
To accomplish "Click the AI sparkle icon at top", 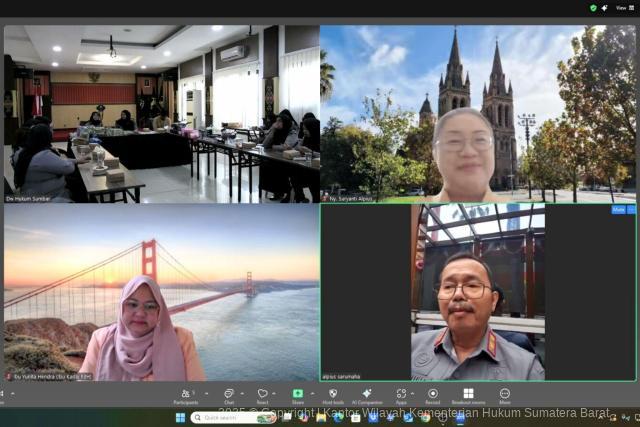I will click(604, 7).
